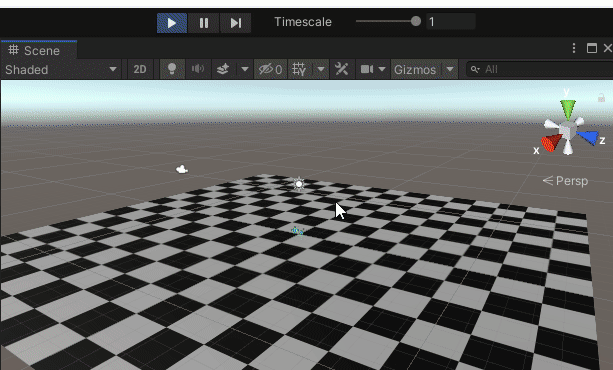Click the orientation gizmo center cube

point(567,130)
